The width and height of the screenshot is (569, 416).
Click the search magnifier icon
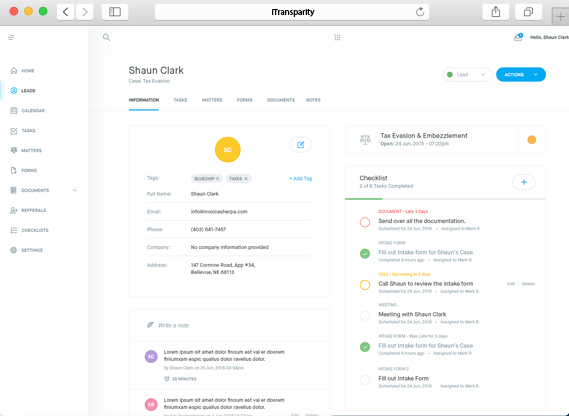106,37
